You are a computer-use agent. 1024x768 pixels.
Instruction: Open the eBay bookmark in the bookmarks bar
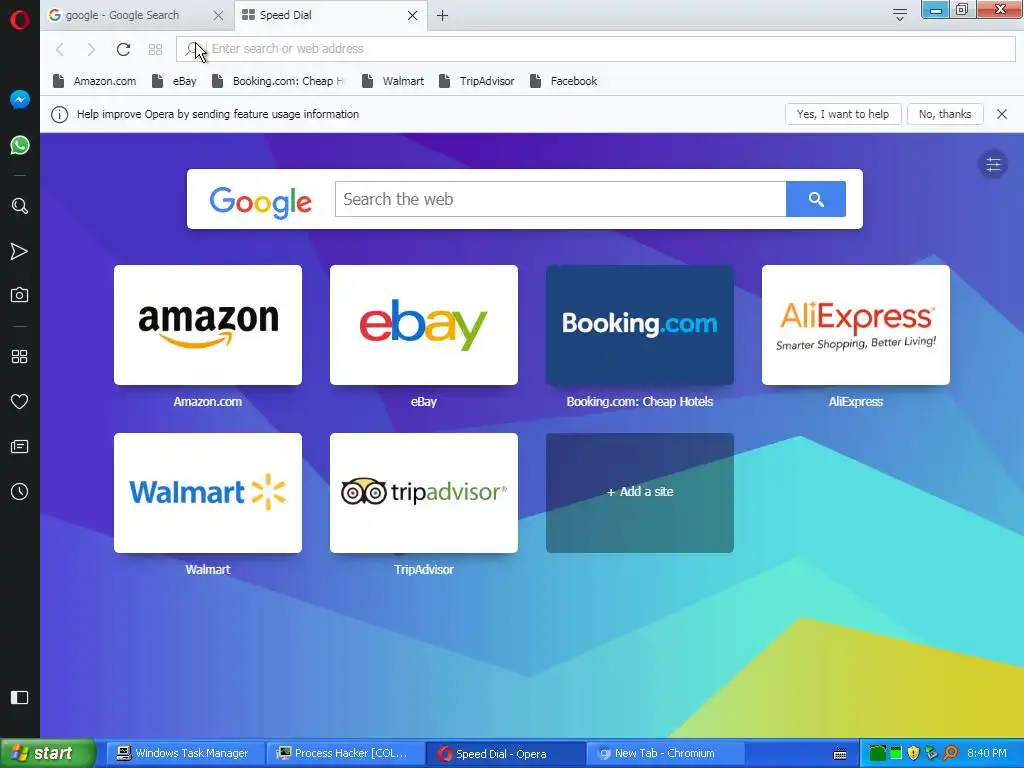(x=174, y=81)
